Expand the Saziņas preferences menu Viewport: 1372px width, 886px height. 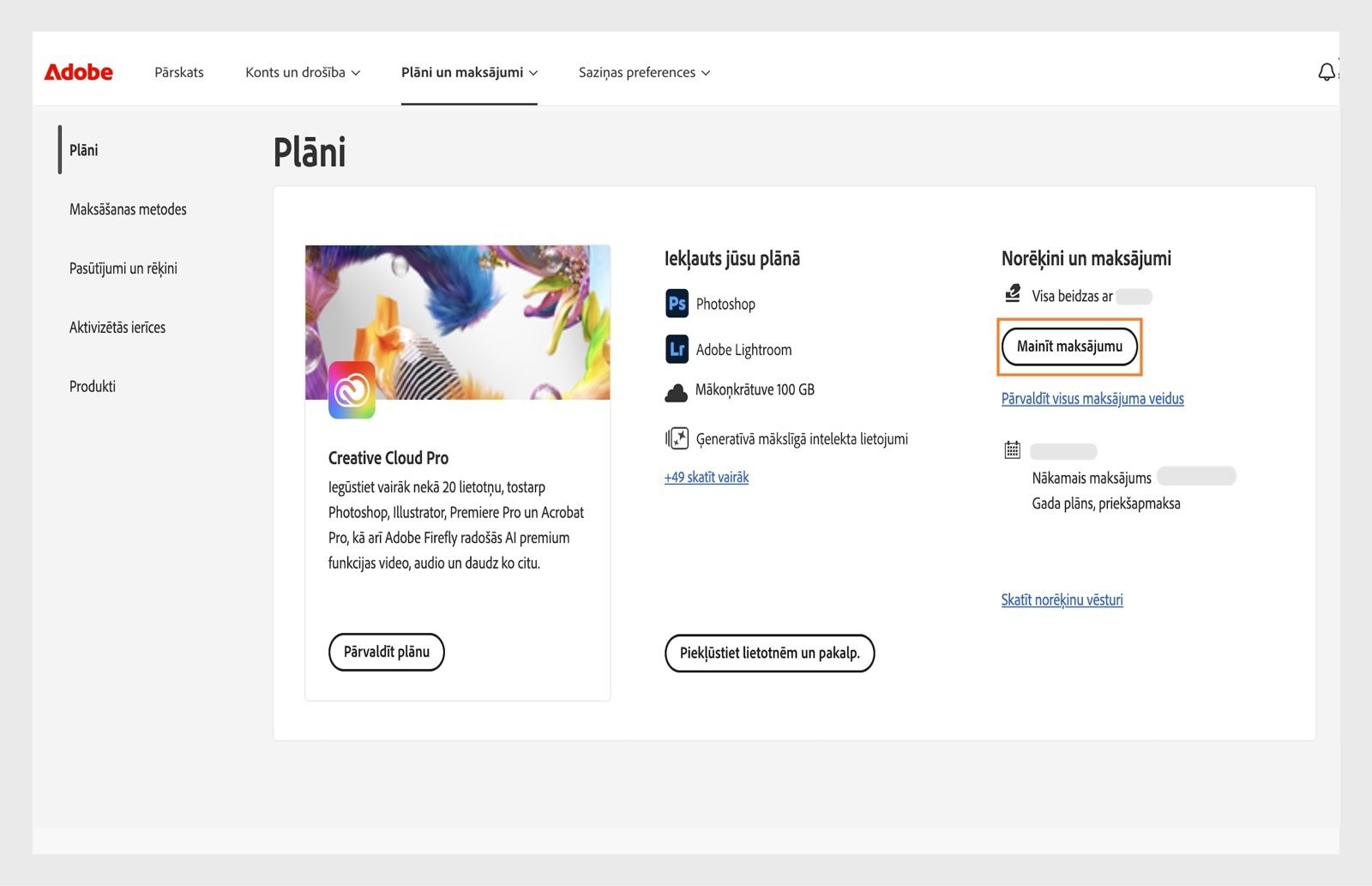coord(644,72)
